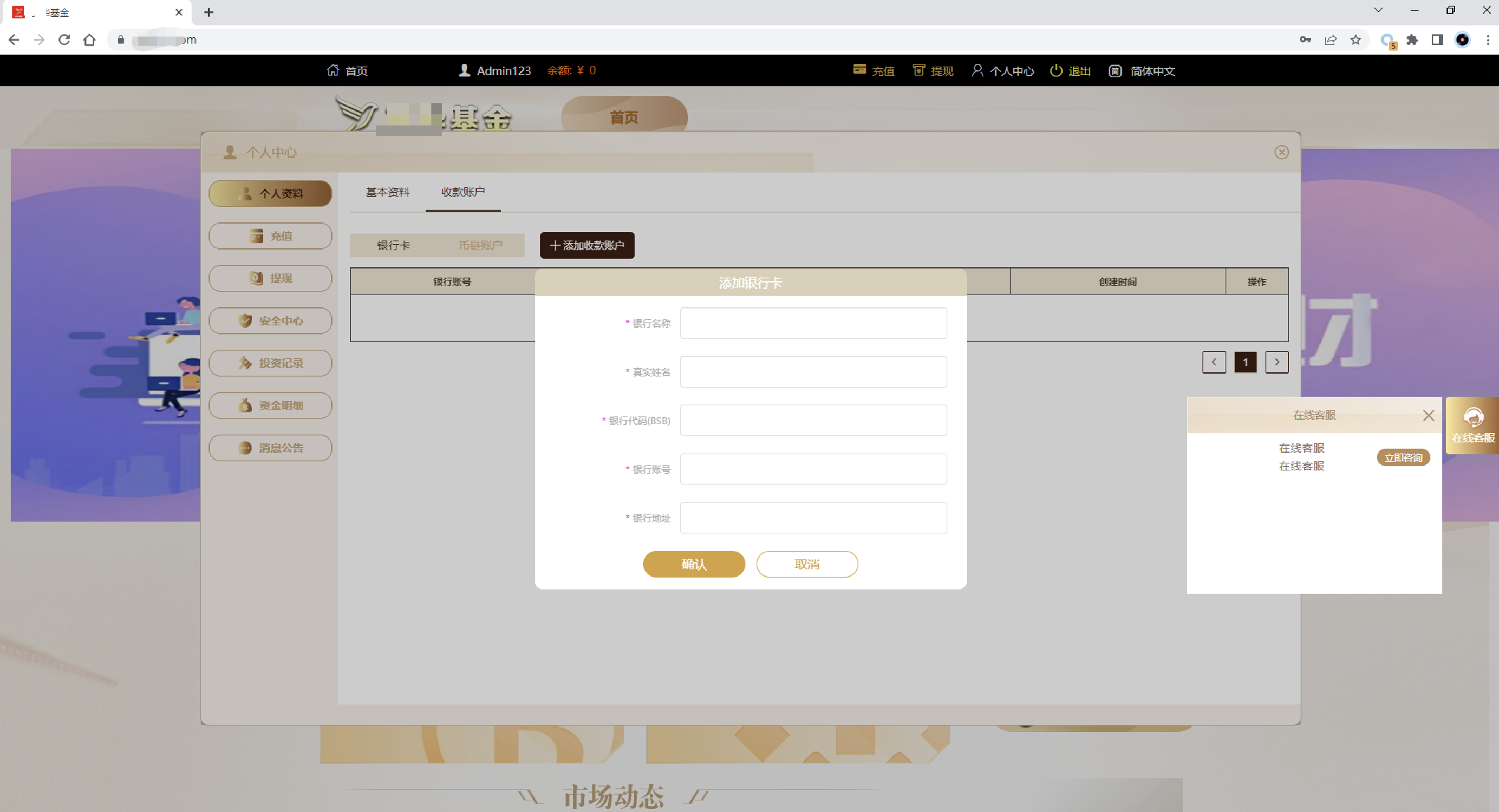Focus the 银行地址 input field
Image resolution: width=1499 pixels, height=812 pixels.
[813, 518]
